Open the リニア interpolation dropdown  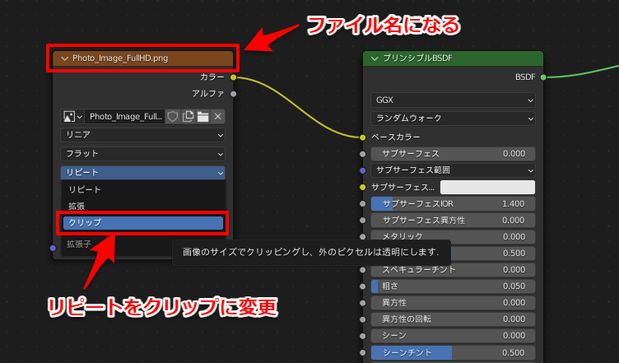[x=143, y=135]
